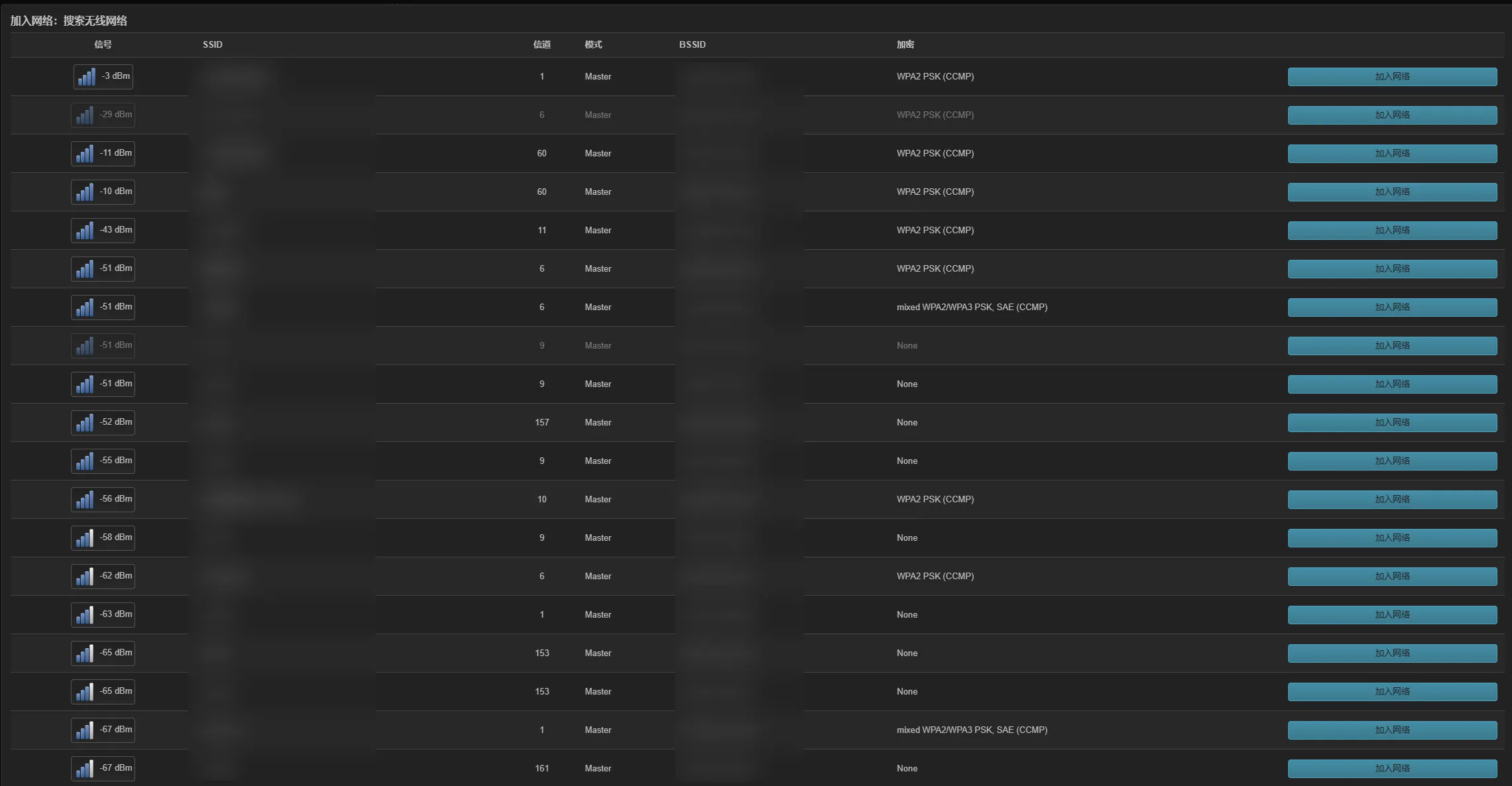1512x786 pixels.
Task: Click the 加密 column header
Action: (905, 44)
